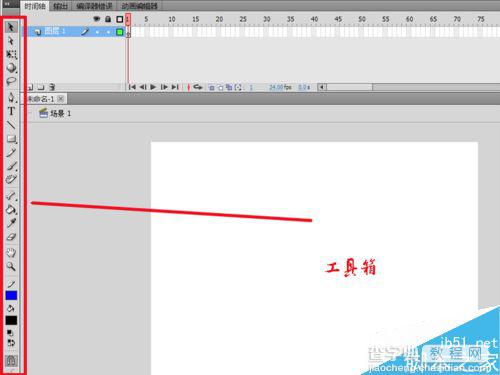The image size is (500, 375).
Task: Open Modify Onion Markers menu
Action: point(238,87)
